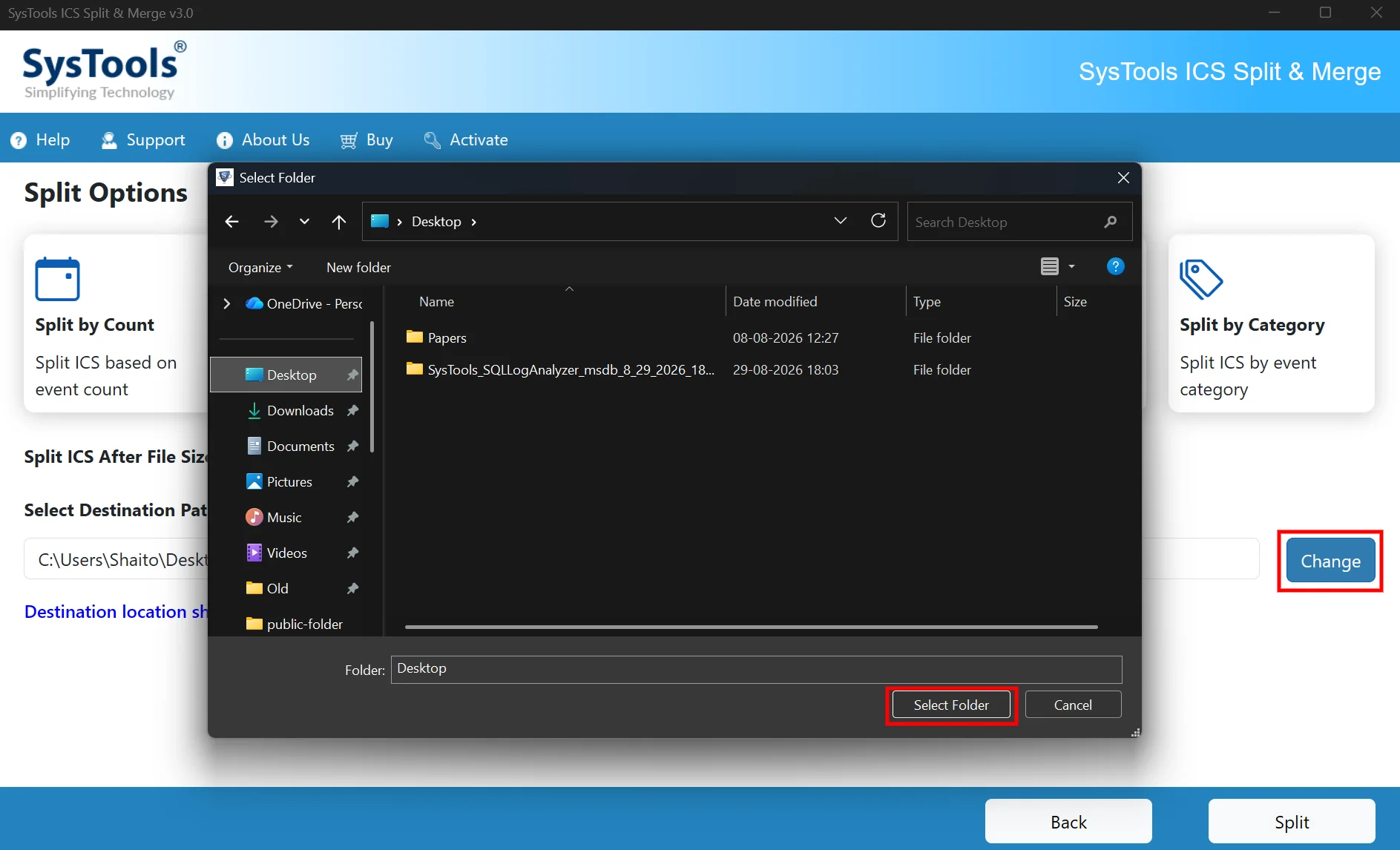Open public-folder in navigation pane
Viewport: 1400px width, 850px height.
tap(295, 624)
